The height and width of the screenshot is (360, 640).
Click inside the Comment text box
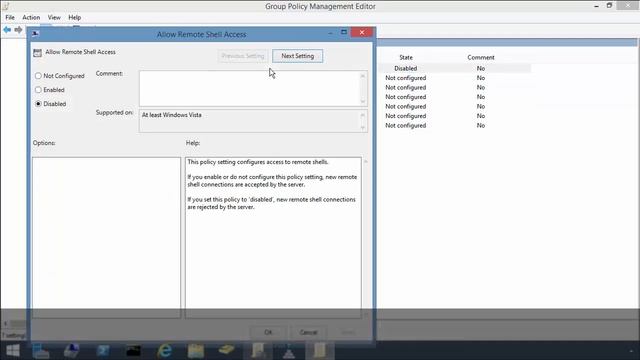tap(249, 89)
